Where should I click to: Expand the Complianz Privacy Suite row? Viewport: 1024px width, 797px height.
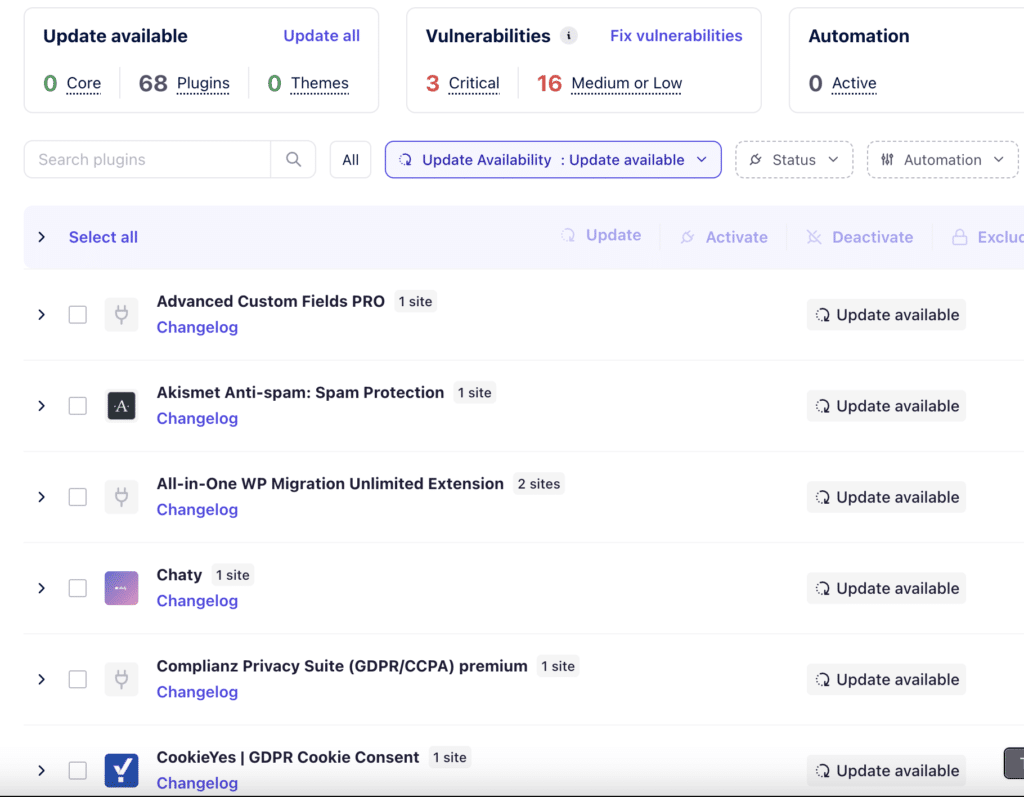pyautogui.click(x=42, y=679)
